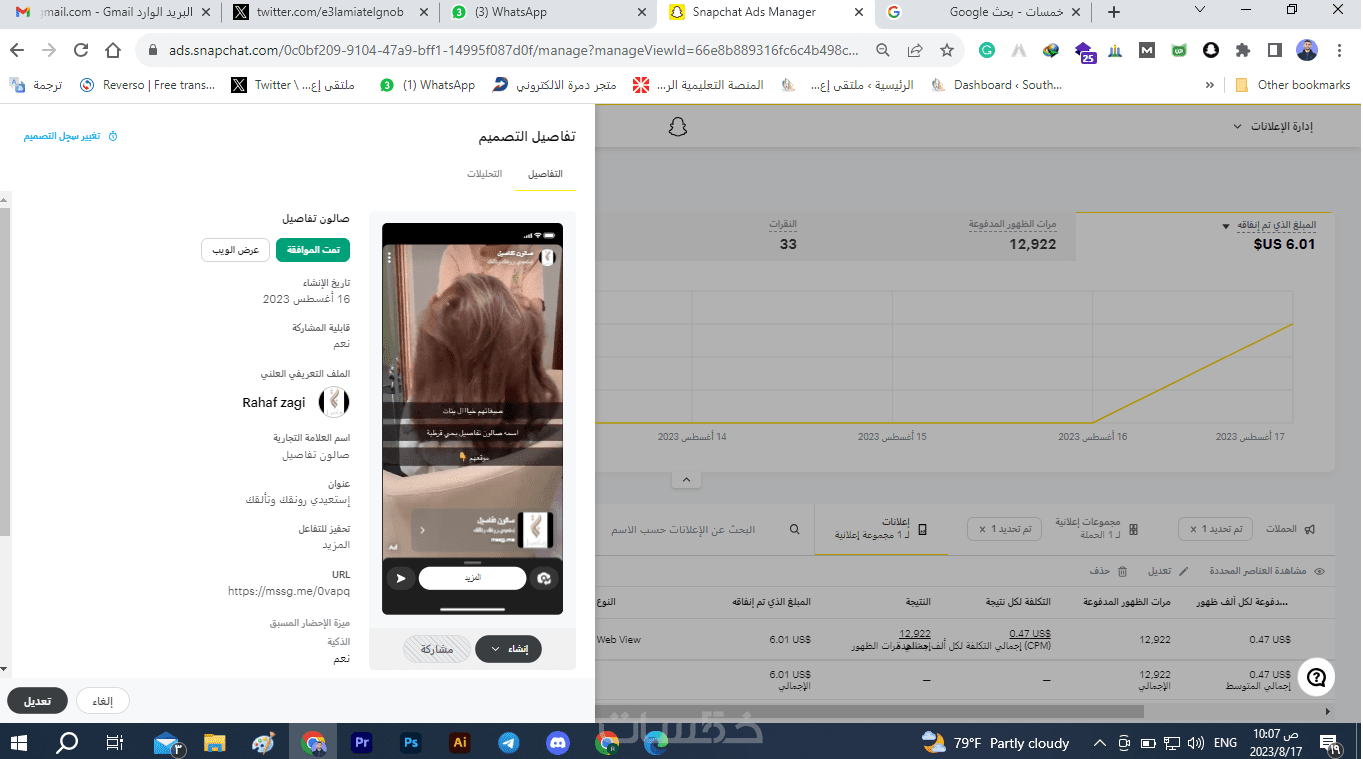Click the eye icon for viewing selected items
The height and width of the screenshot is (759, 1363).
[x=1319, y=571]
